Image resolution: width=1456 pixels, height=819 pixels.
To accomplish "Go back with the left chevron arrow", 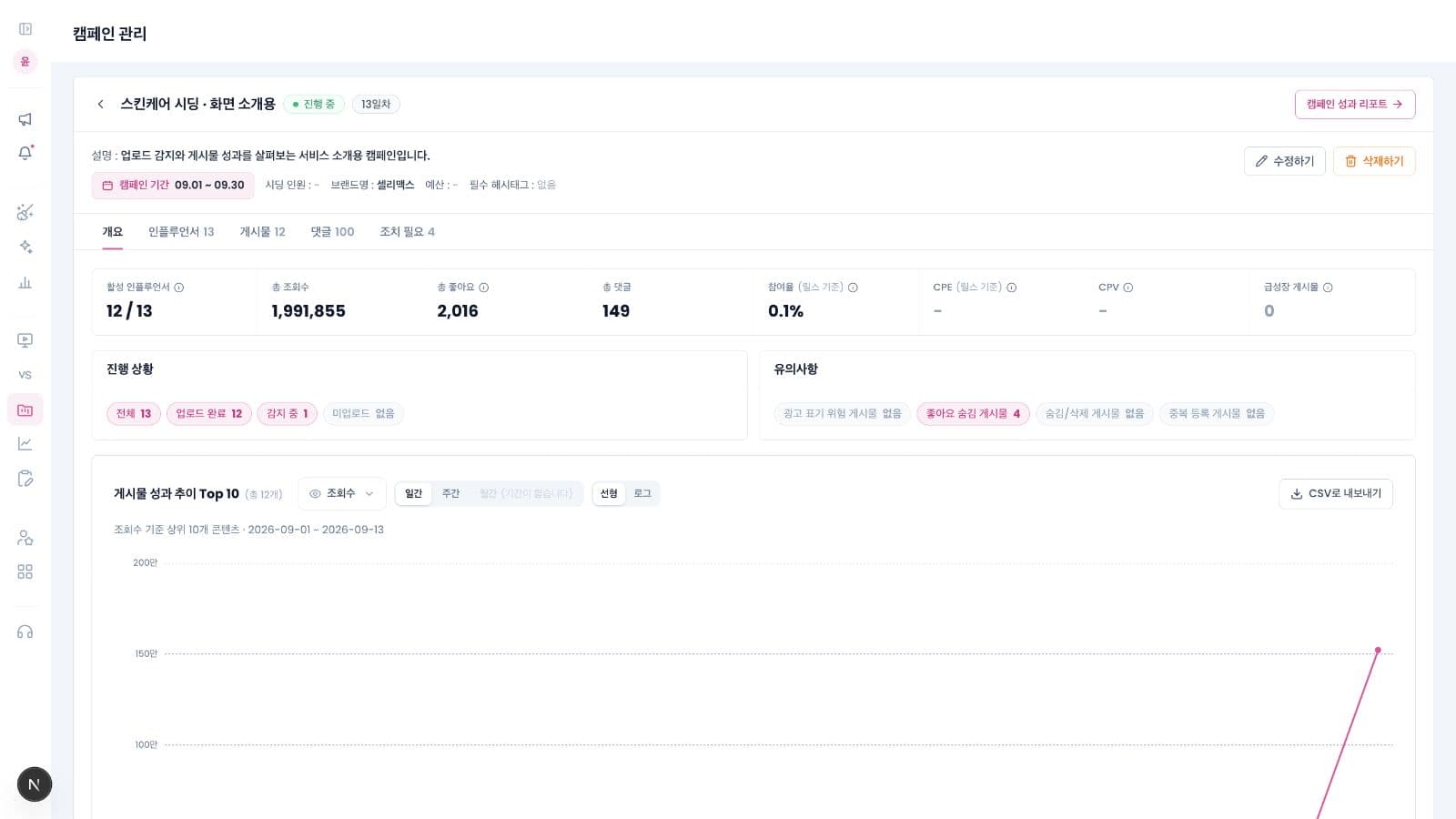I will click(101, 105).
